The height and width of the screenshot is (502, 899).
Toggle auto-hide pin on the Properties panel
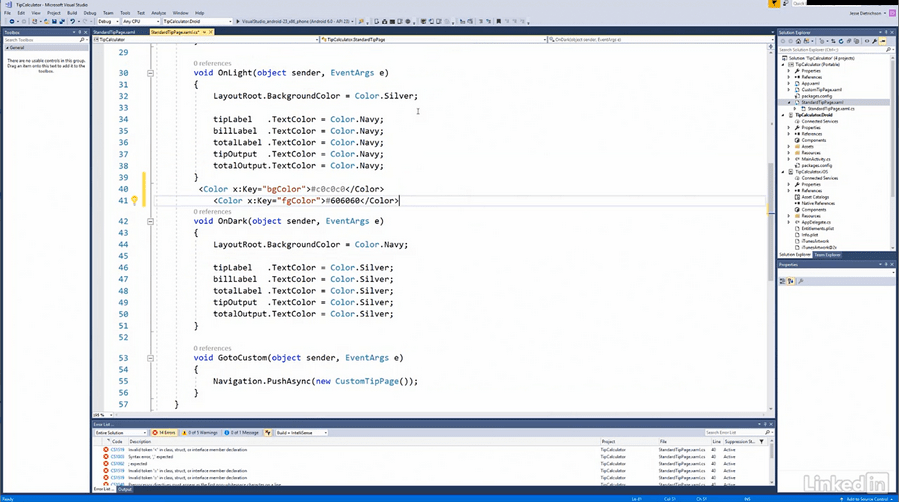click(886, 264)
